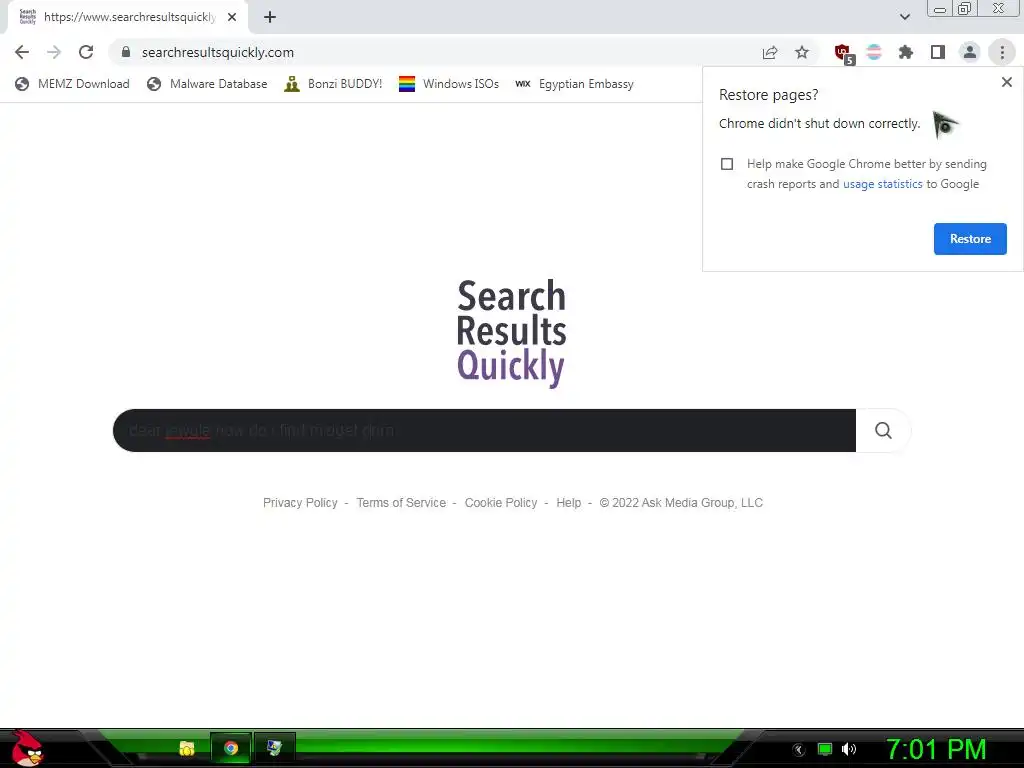Open the uBlock Origin extension icon
This screenshot has height=768, width=1024.
(844, 54)
